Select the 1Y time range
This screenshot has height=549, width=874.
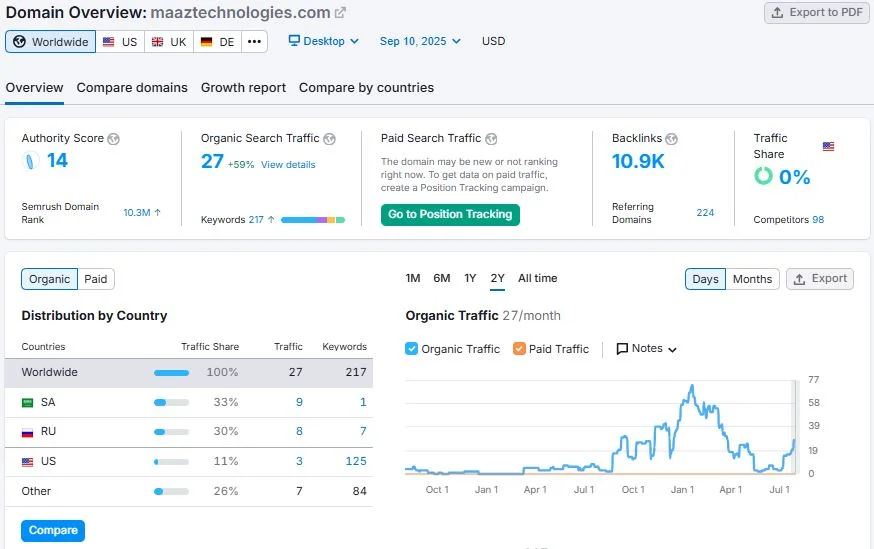coord(470,278)
